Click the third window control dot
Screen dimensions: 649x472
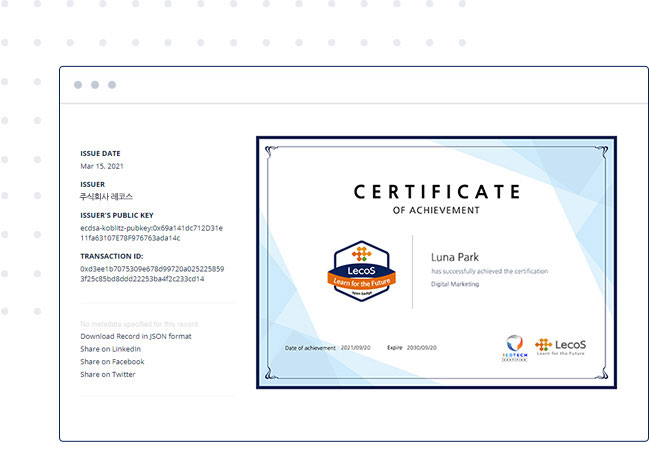112,85
